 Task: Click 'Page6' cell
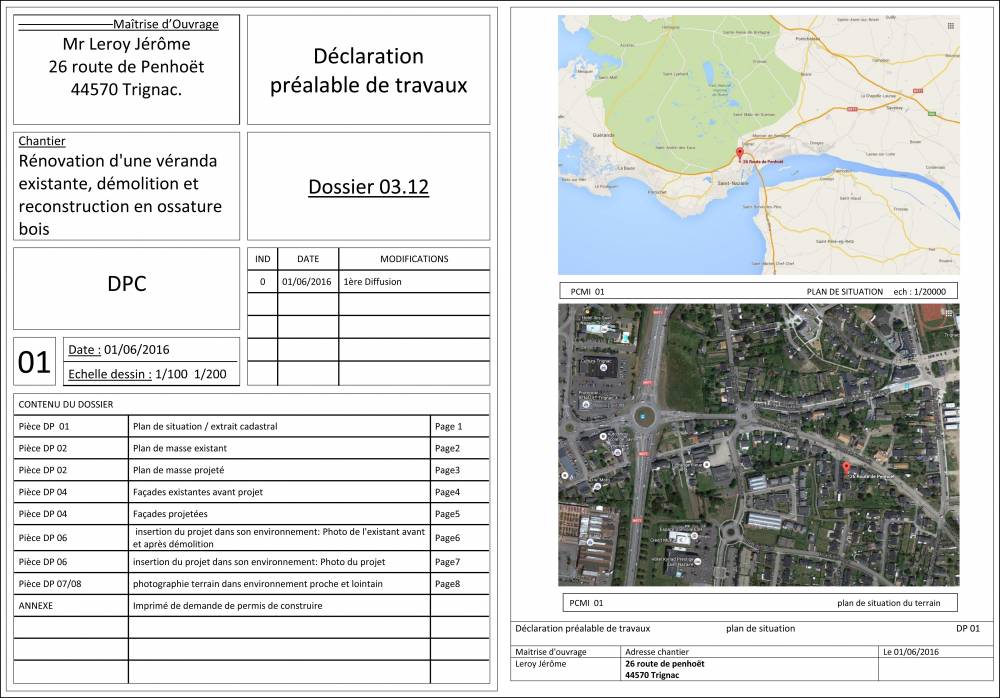(447, 538)
